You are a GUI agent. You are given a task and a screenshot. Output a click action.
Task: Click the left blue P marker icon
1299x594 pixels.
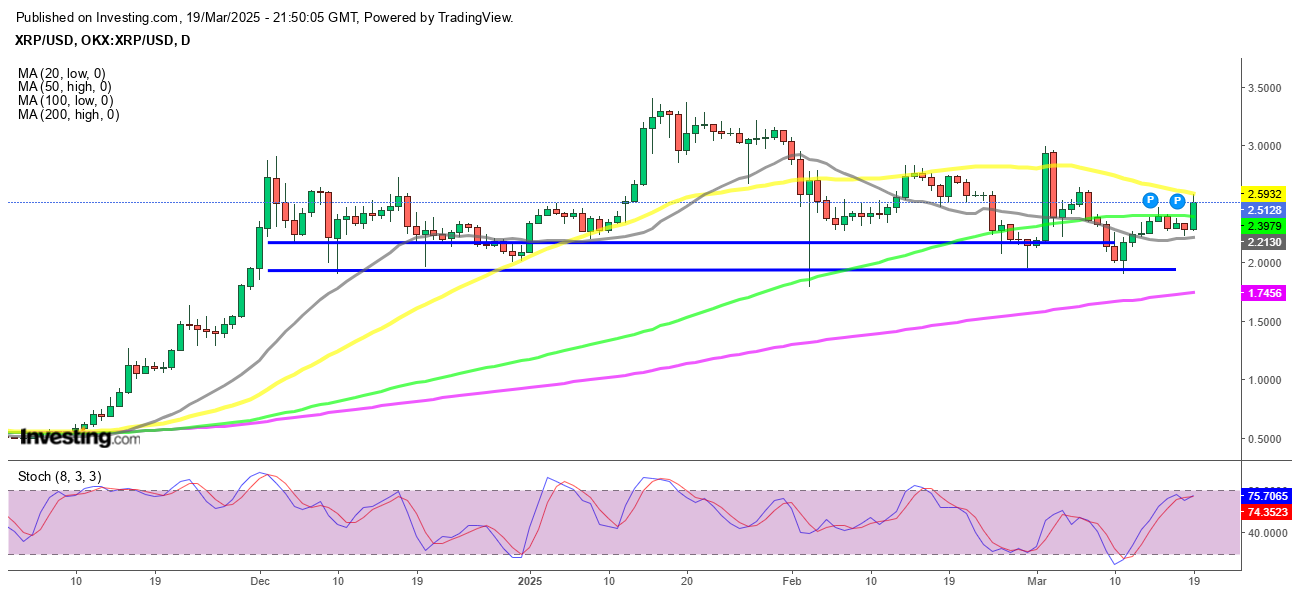coord(1150,201)
